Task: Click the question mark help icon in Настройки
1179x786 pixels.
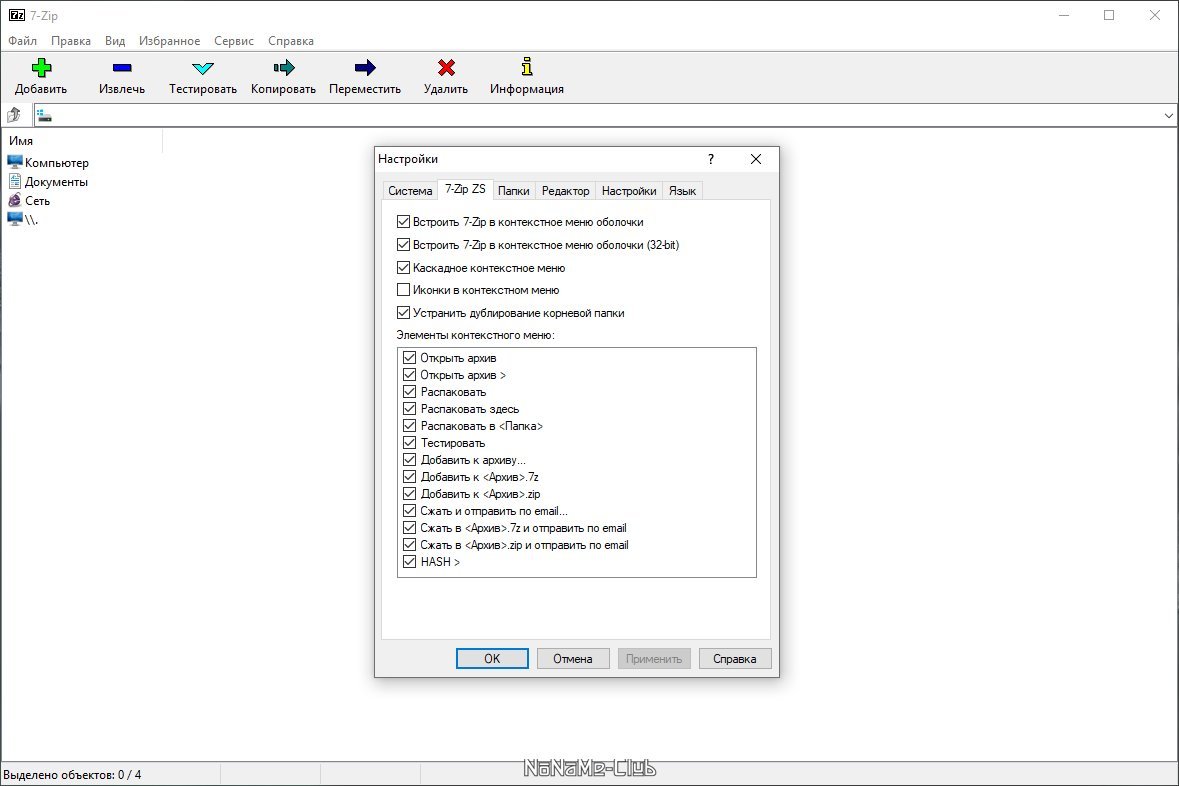Action: [711, 159]
